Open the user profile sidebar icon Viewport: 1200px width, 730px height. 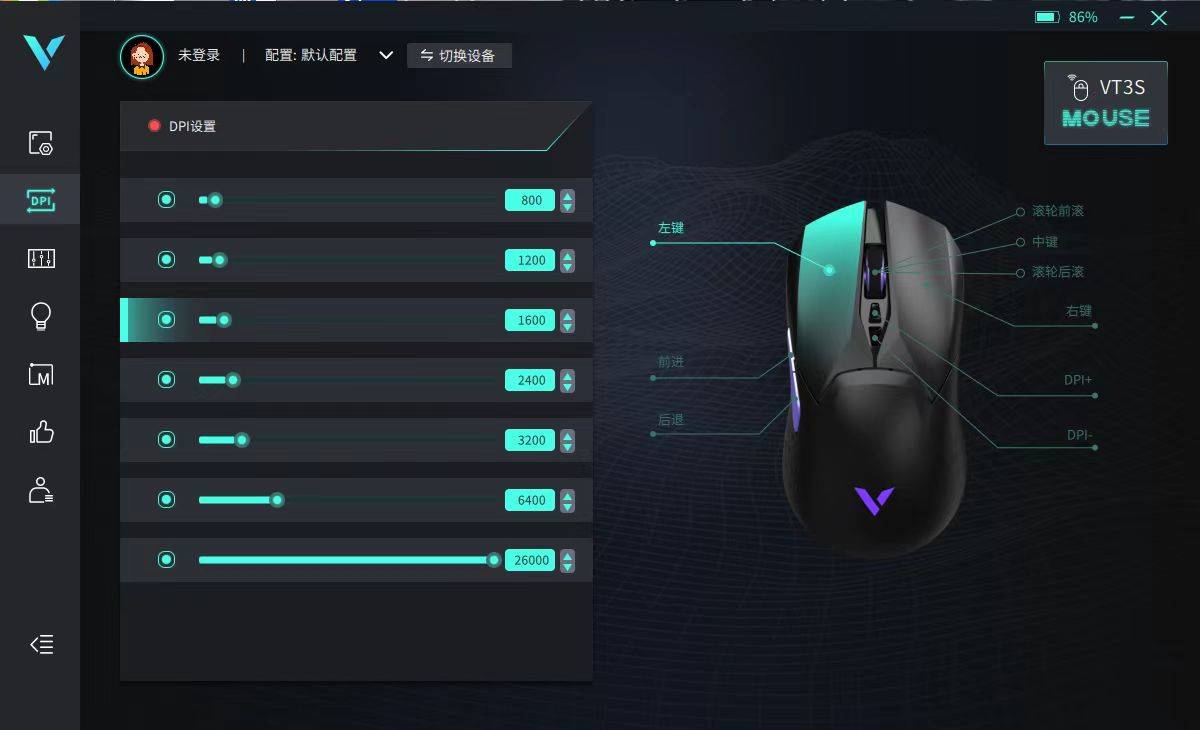pos(41,490)
